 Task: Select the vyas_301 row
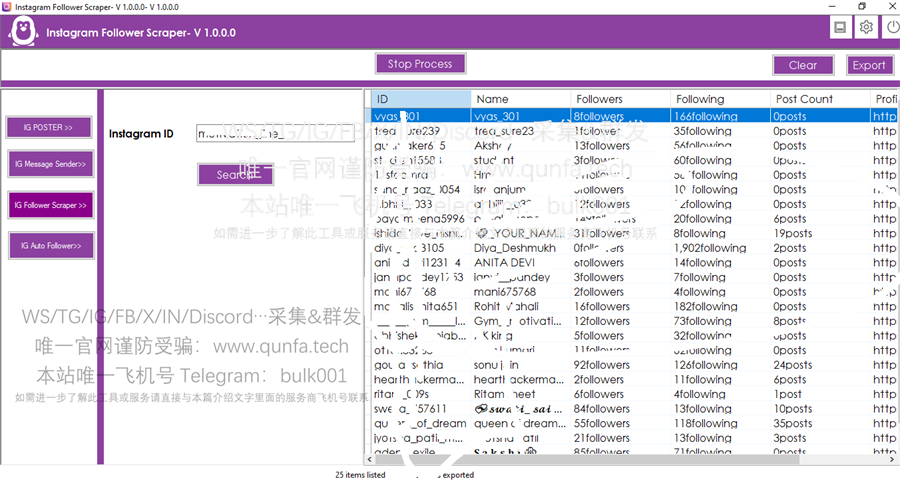631,116
